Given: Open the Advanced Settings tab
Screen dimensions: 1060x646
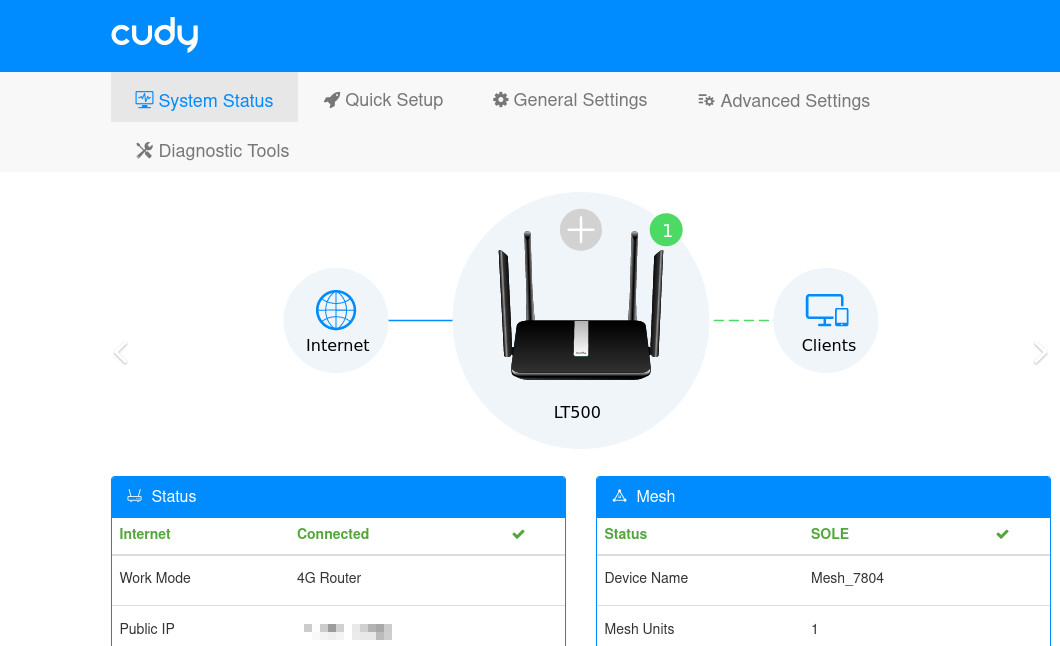Looking at the screenshot, I should point(784,101).
